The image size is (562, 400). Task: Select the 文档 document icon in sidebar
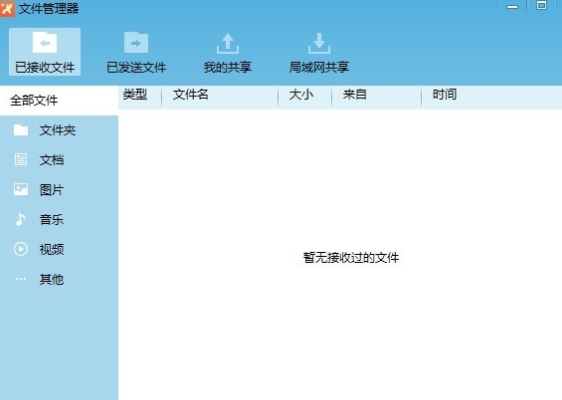tap(21, 159)
